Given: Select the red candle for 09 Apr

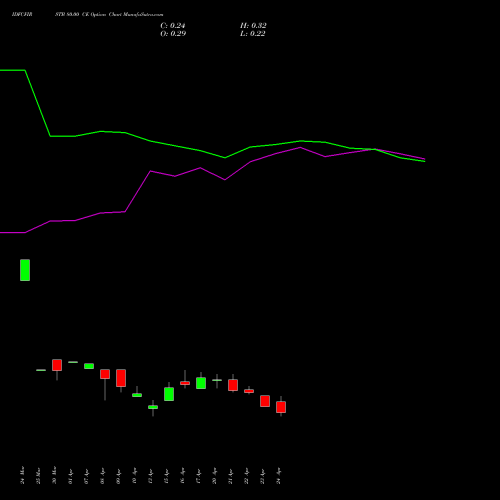Looking at the screenshot, I should (121, 378).
